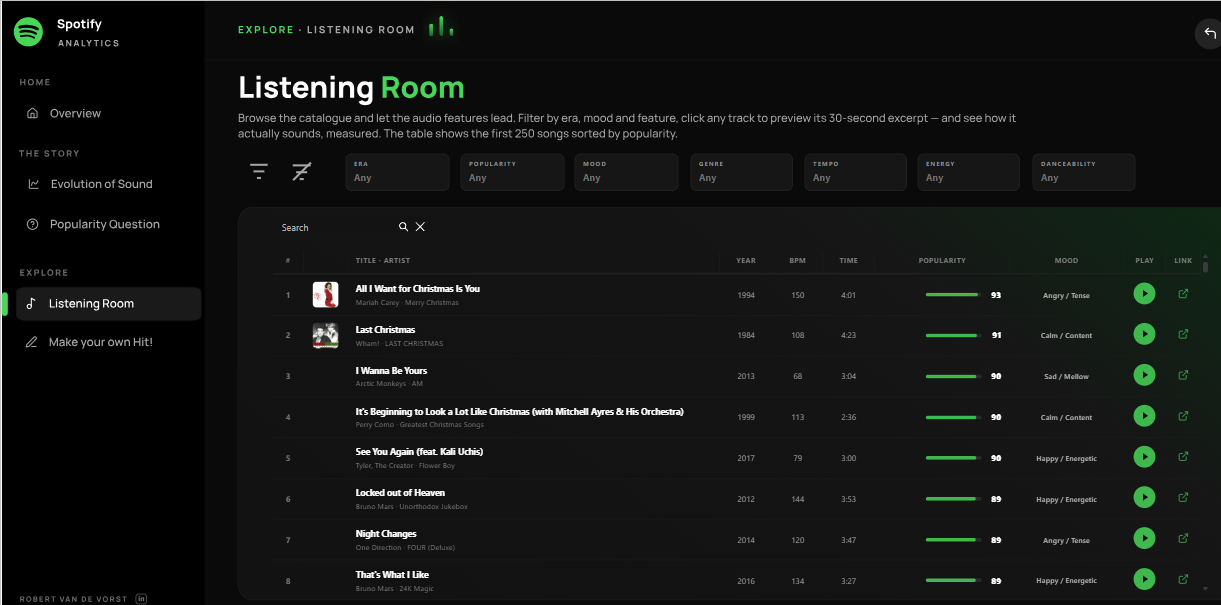Open the Energy filter dropdown
Image resolution: width=1221 pixels, height=605 pixels.
click(969, 172)
